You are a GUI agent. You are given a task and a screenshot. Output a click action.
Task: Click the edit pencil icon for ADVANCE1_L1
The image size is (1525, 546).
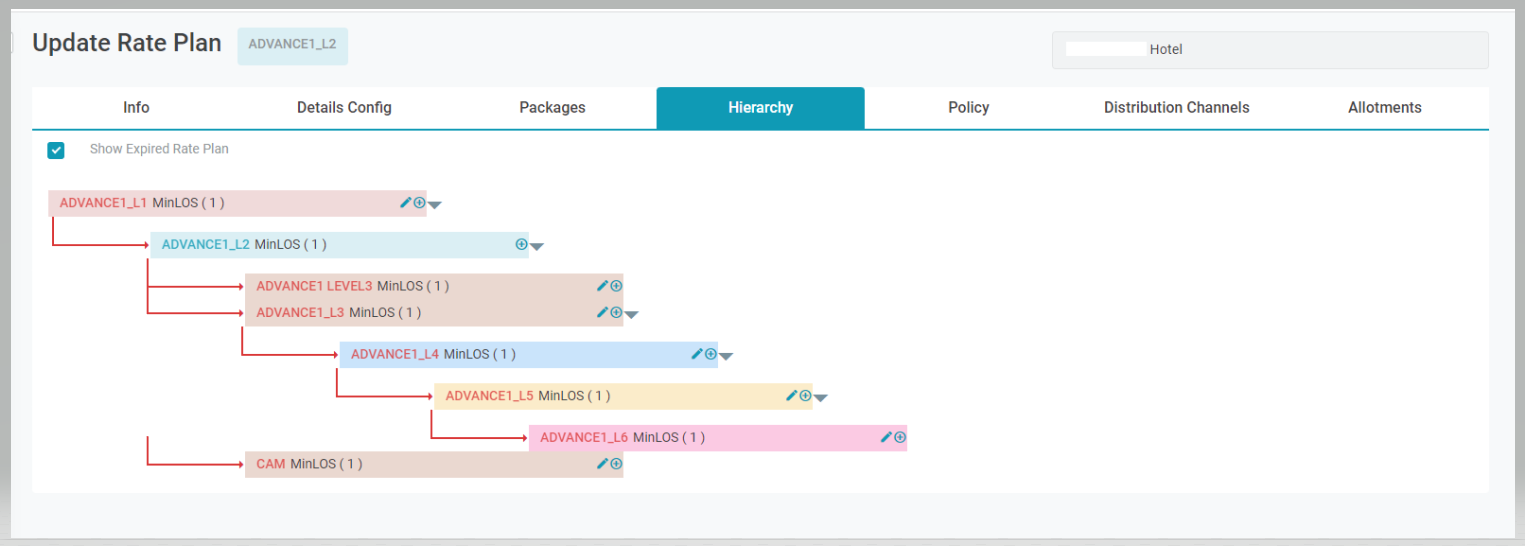pos(405,202)
